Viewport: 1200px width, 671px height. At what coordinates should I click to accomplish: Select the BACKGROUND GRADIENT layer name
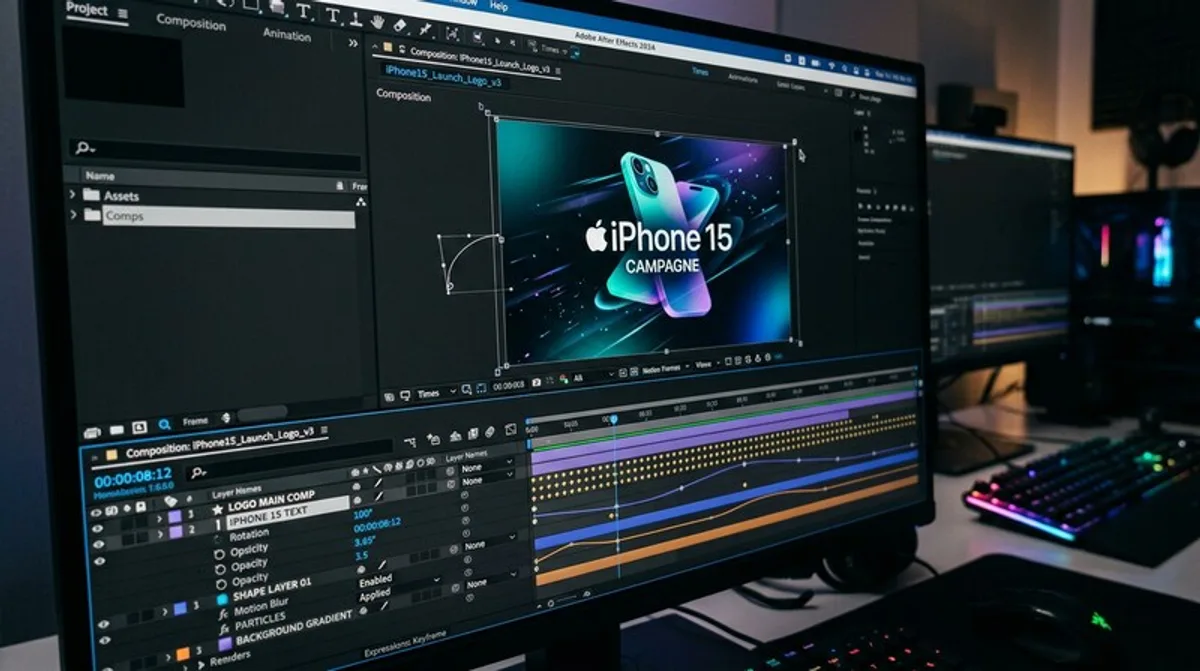[x=294, y=628]
